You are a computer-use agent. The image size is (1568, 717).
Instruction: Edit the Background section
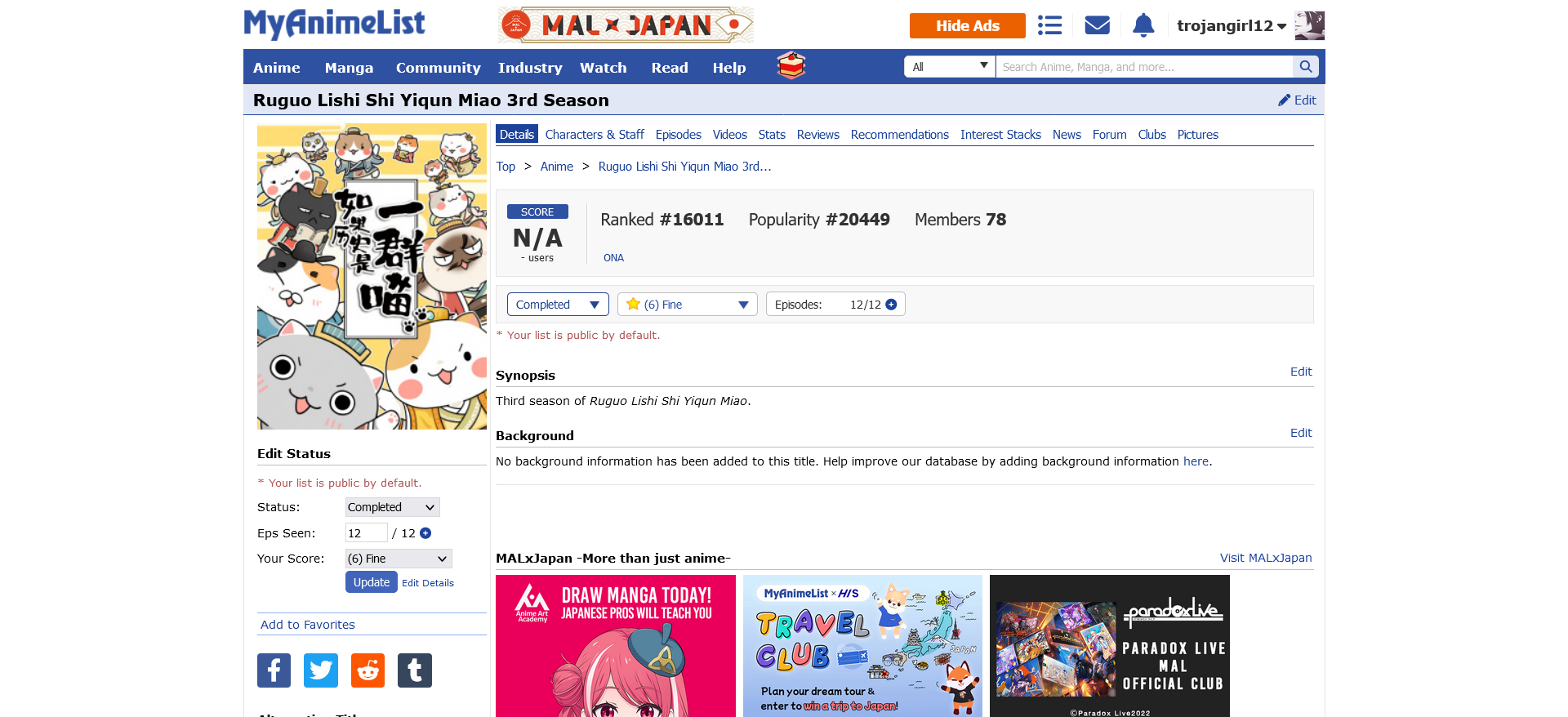click(x=1301, y=433)
